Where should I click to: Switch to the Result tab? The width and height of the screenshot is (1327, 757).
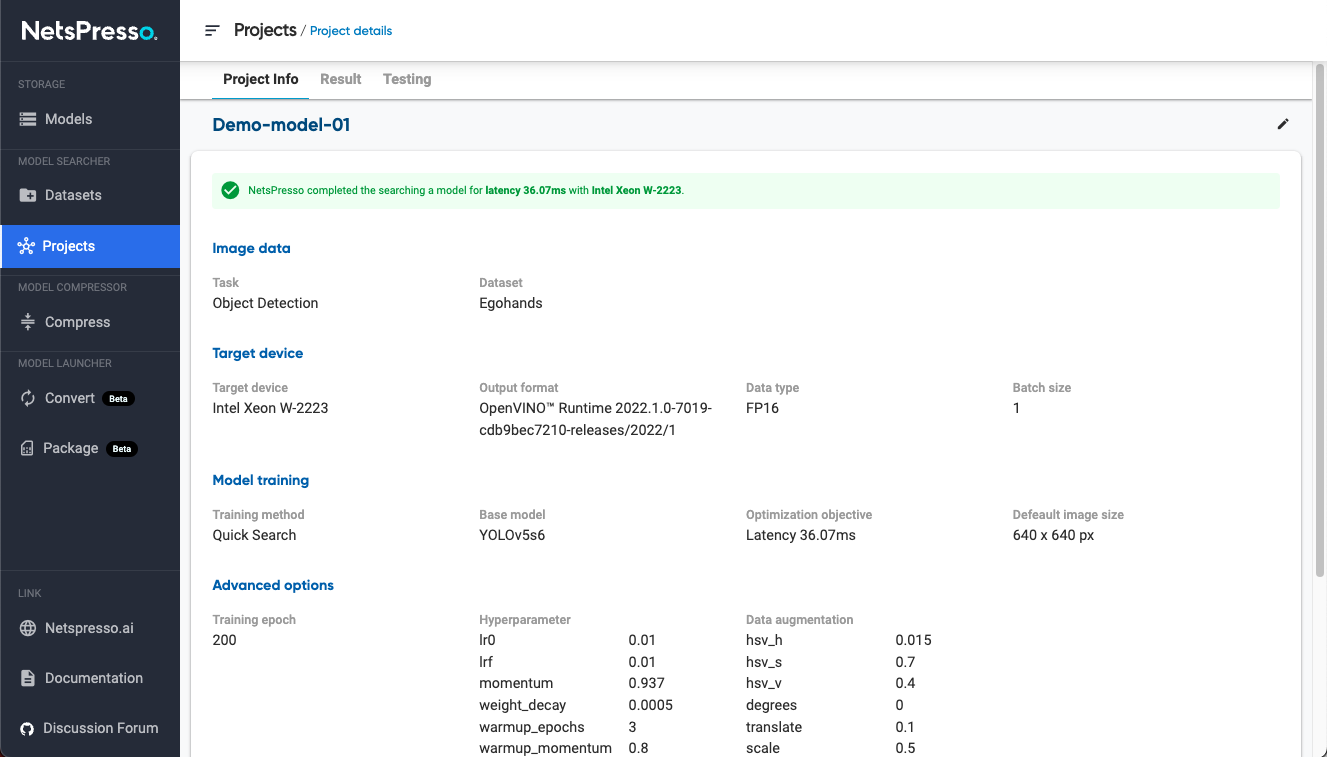pos(341,80)
